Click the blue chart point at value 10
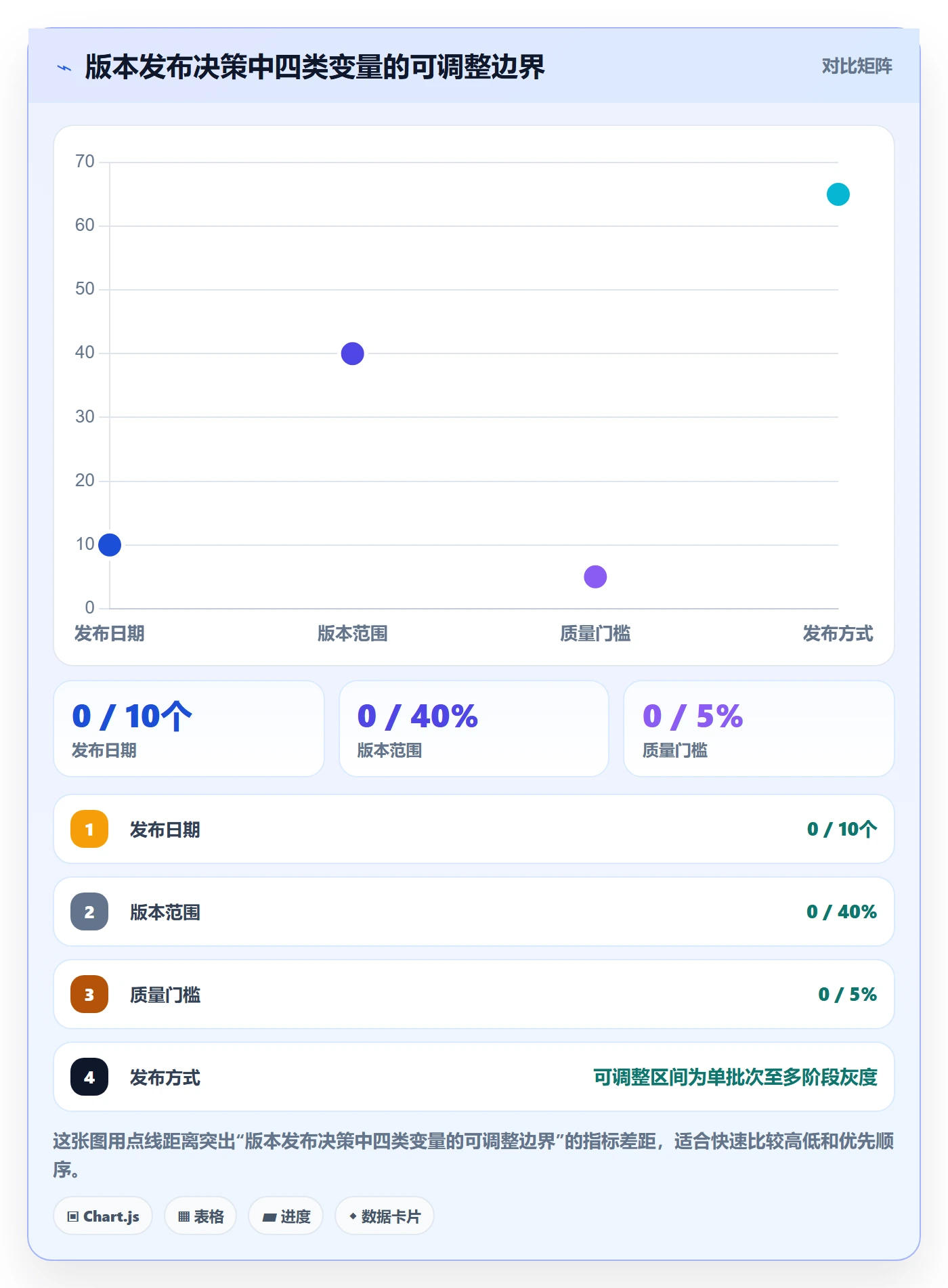 (x=110, y=544)
